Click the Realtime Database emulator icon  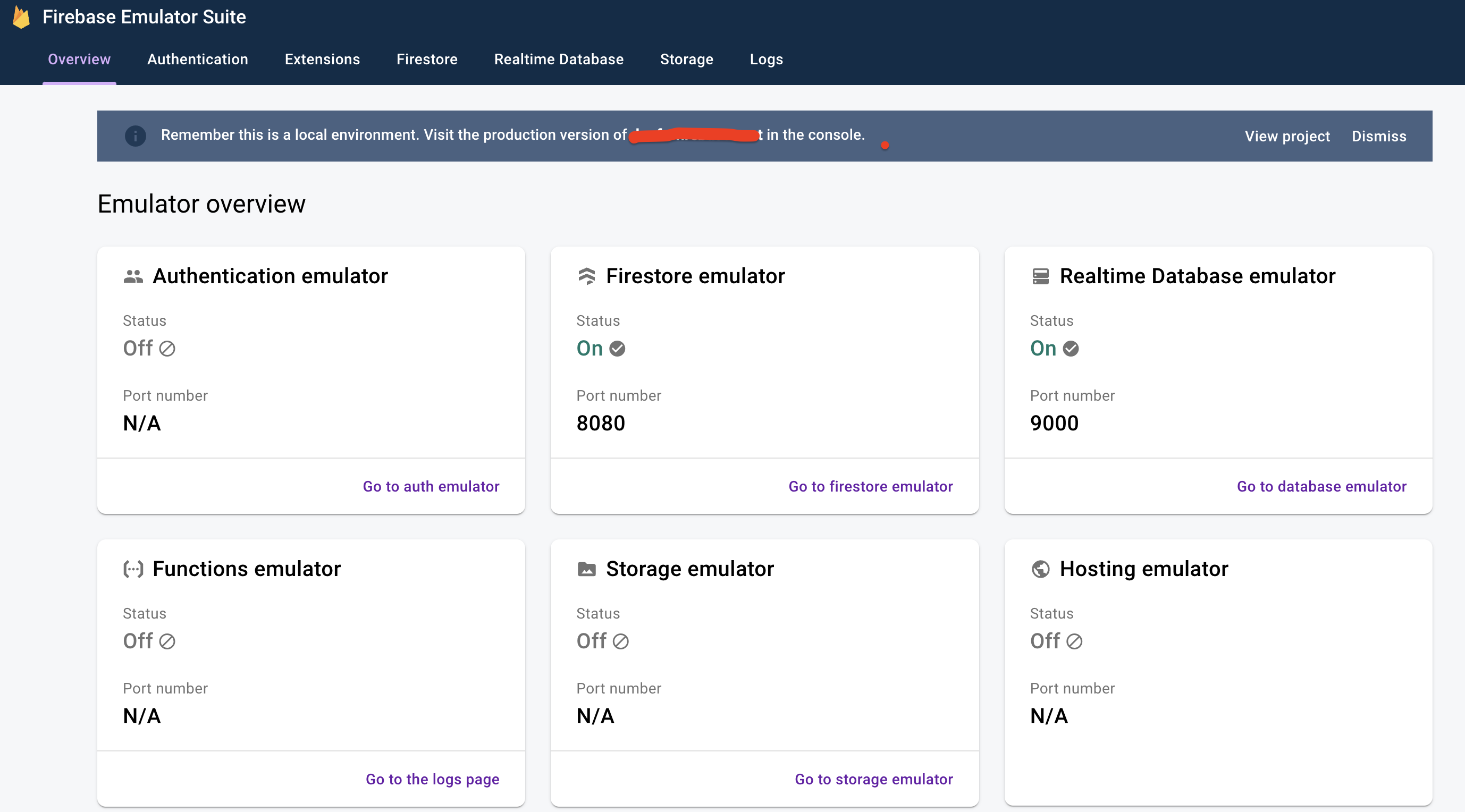pyautogui.click(x=1040, y=276)
